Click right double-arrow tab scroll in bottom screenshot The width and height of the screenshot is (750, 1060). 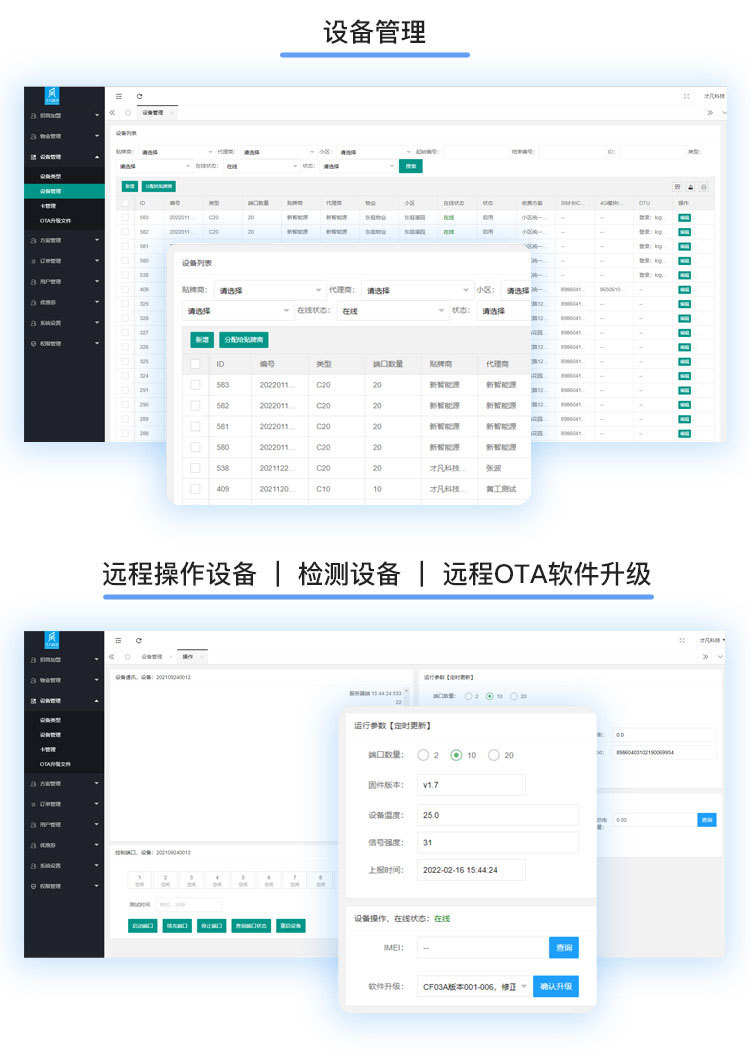tap(705, 656)
